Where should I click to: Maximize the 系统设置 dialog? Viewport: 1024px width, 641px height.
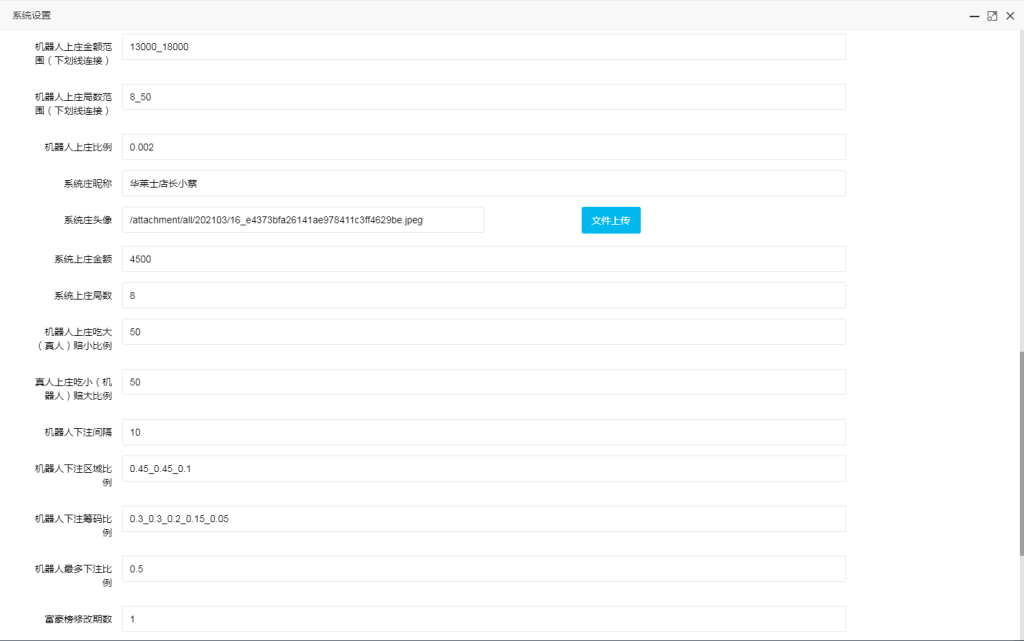tap(992, 16)
